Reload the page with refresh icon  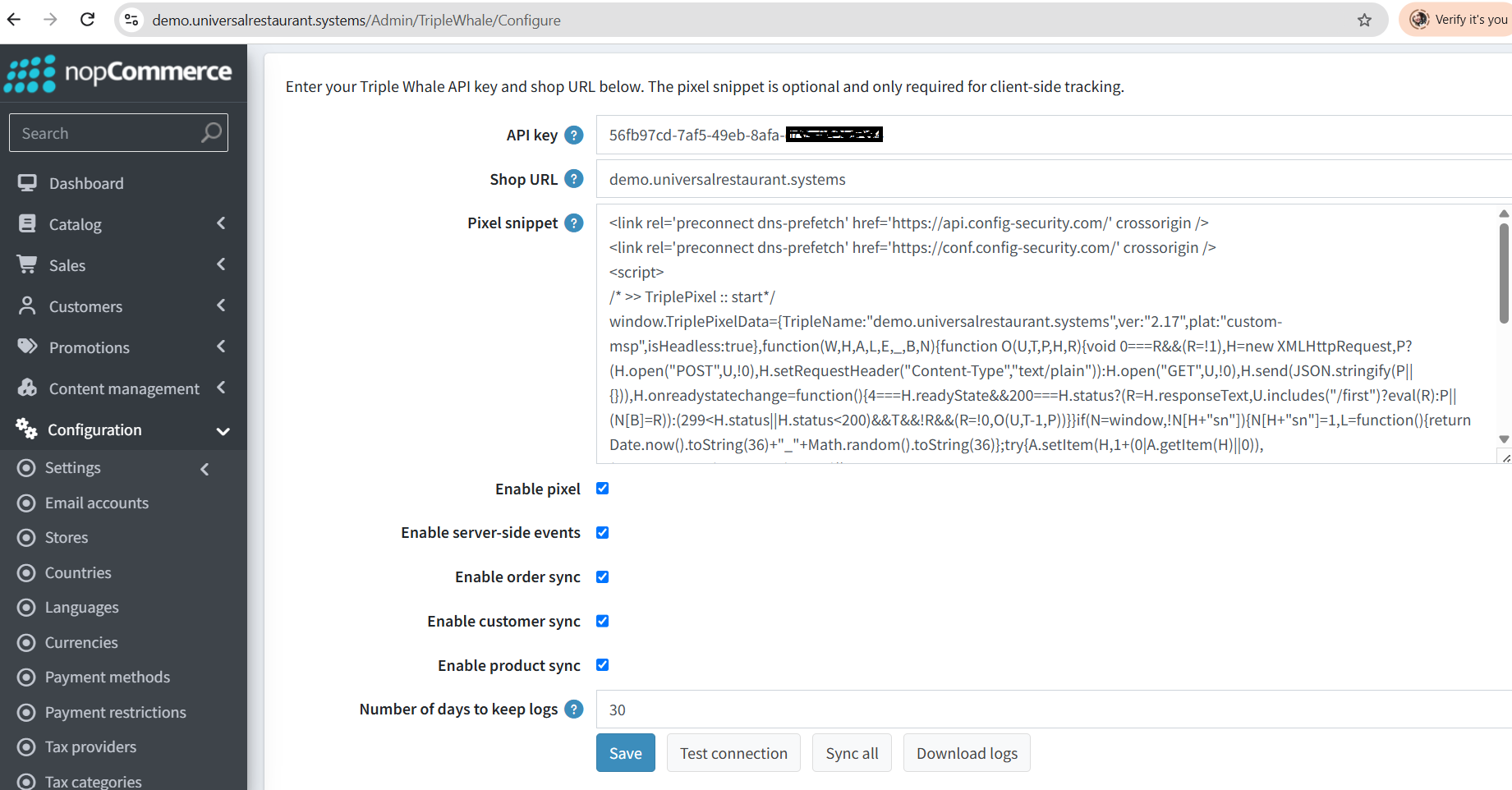coord(87,20)
